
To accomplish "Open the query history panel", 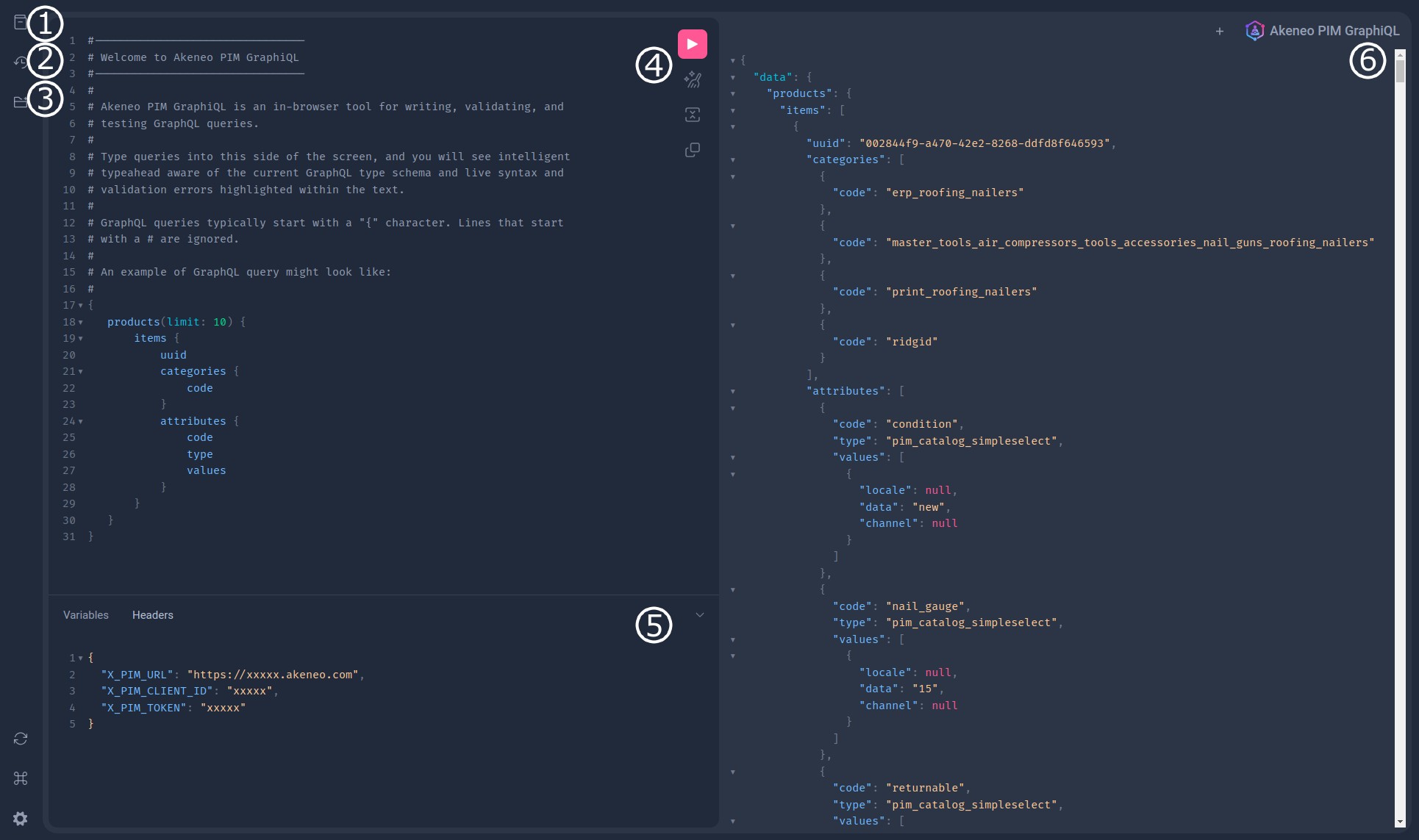I will pyautogui.click(x=20, y=62).
